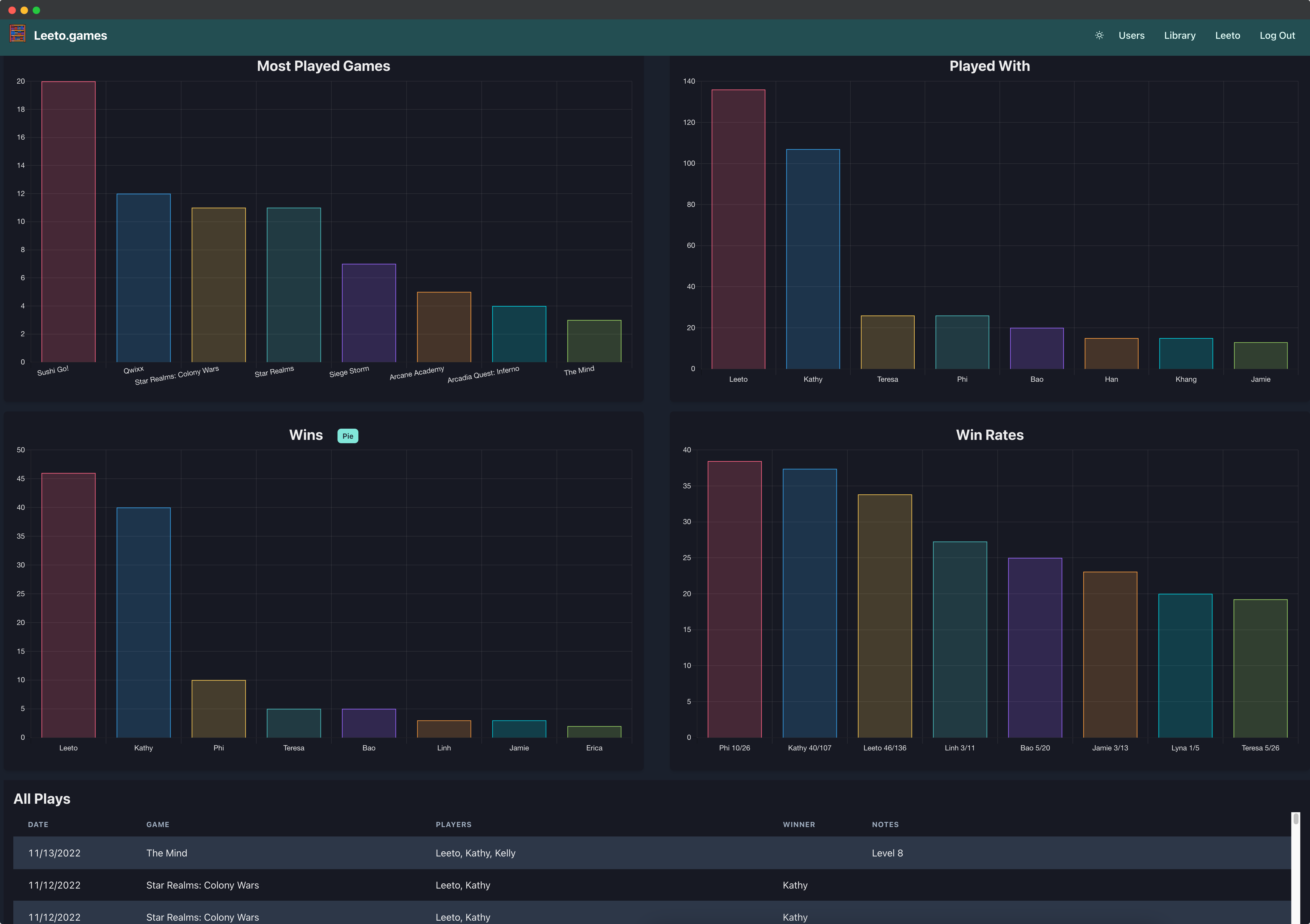Click the Bao bar in Wins chart

pos(369,723)
